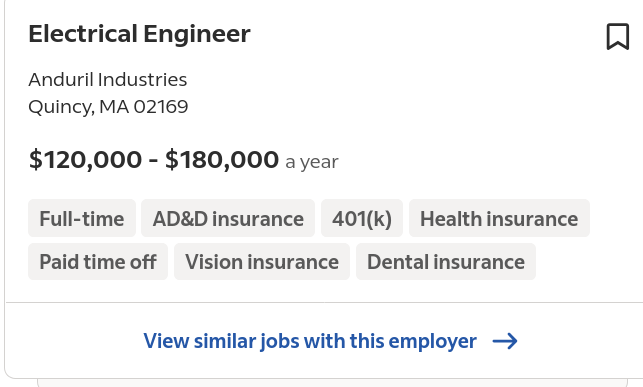The height and width of the screenshot is (387, 643).
Task: Click the 401(k) benefit tag
Action: coord(362,219)
